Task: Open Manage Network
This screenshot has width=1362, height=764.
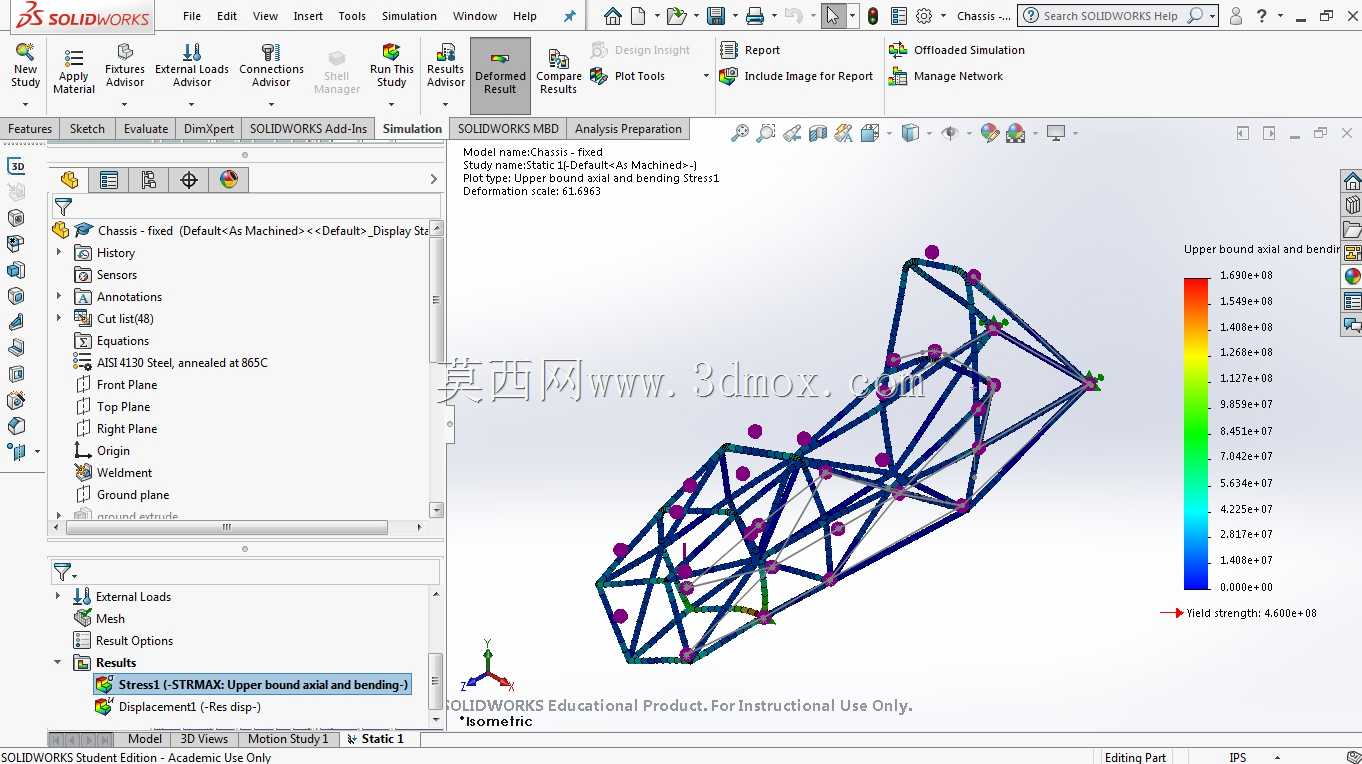Action: 946,76
